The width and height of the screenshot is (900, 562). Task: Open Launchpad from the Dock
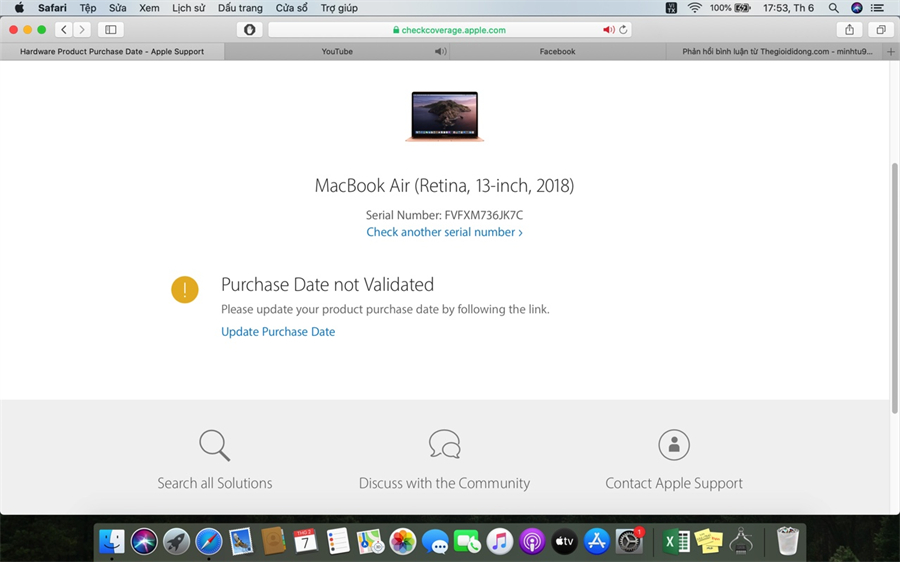176,541
